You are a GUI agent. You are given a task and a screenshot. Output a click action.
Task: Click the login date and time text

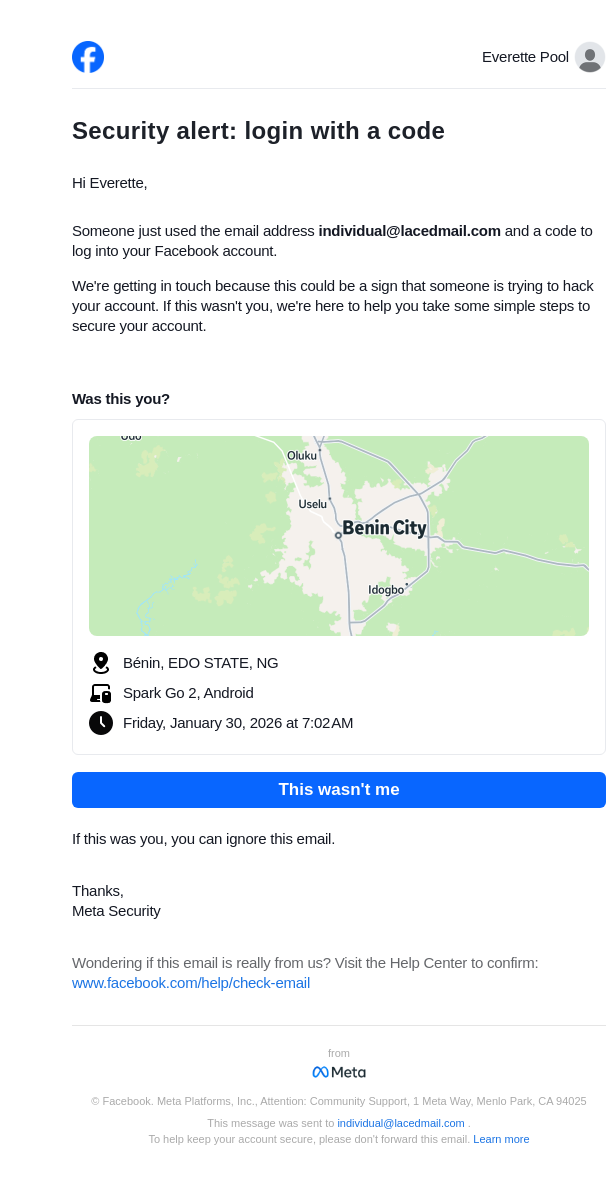[238, 723]
